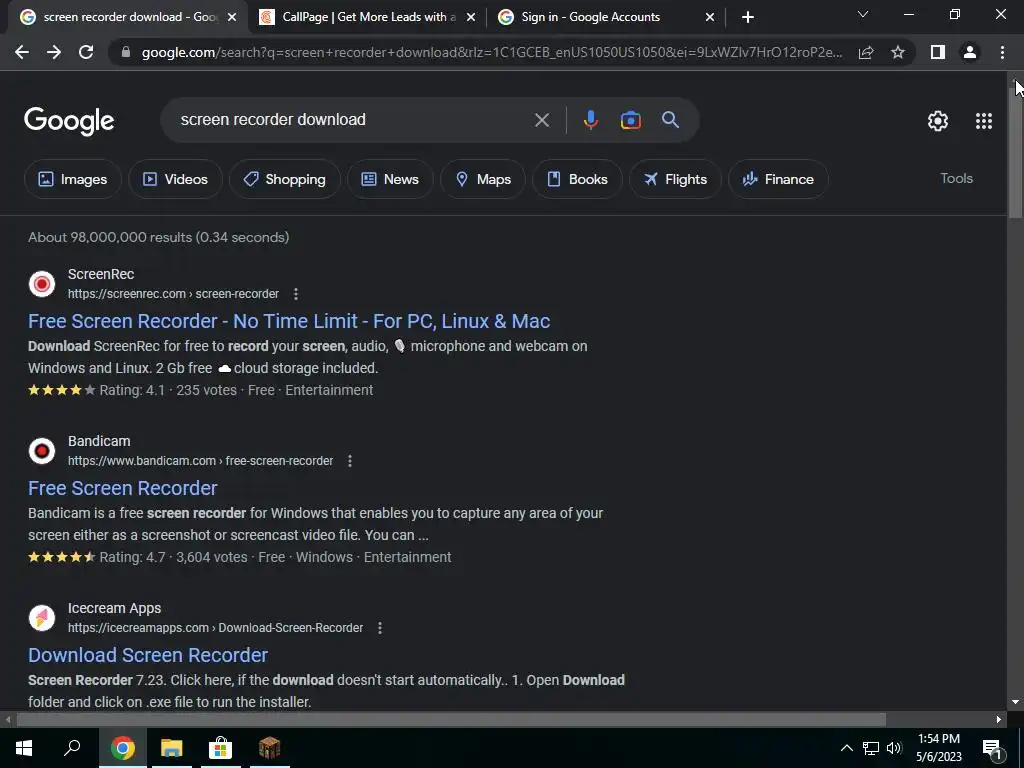
Task: Click the screenrec.com URL breadcrumb
Action: 173,294
